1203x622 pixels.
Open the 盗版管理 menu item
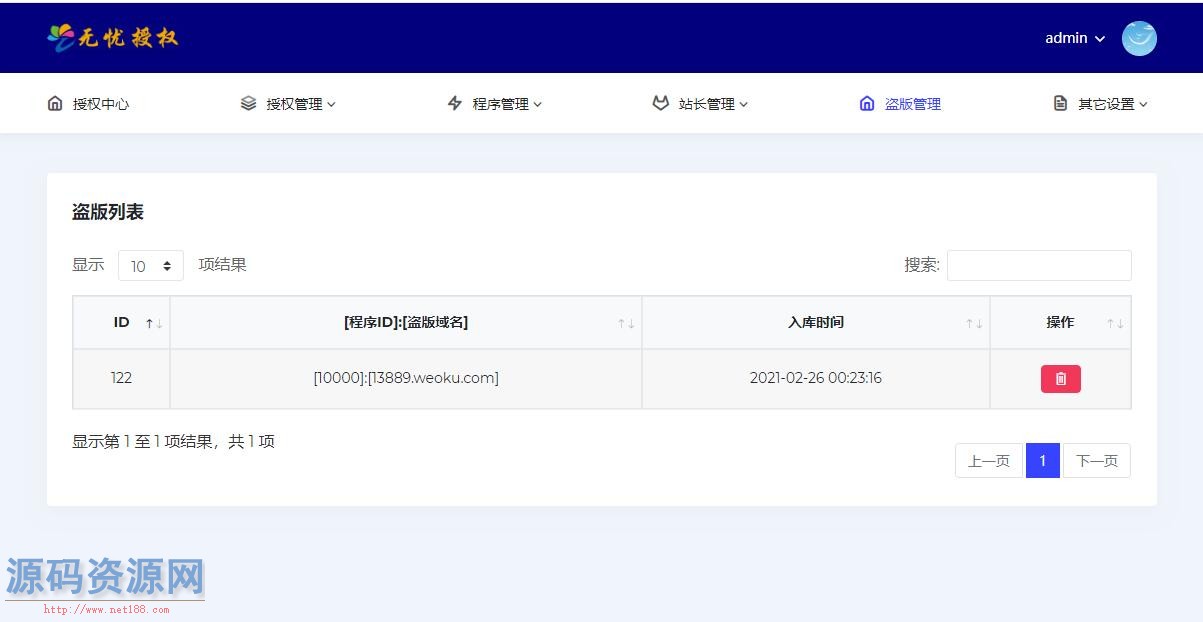pos(900,103)
